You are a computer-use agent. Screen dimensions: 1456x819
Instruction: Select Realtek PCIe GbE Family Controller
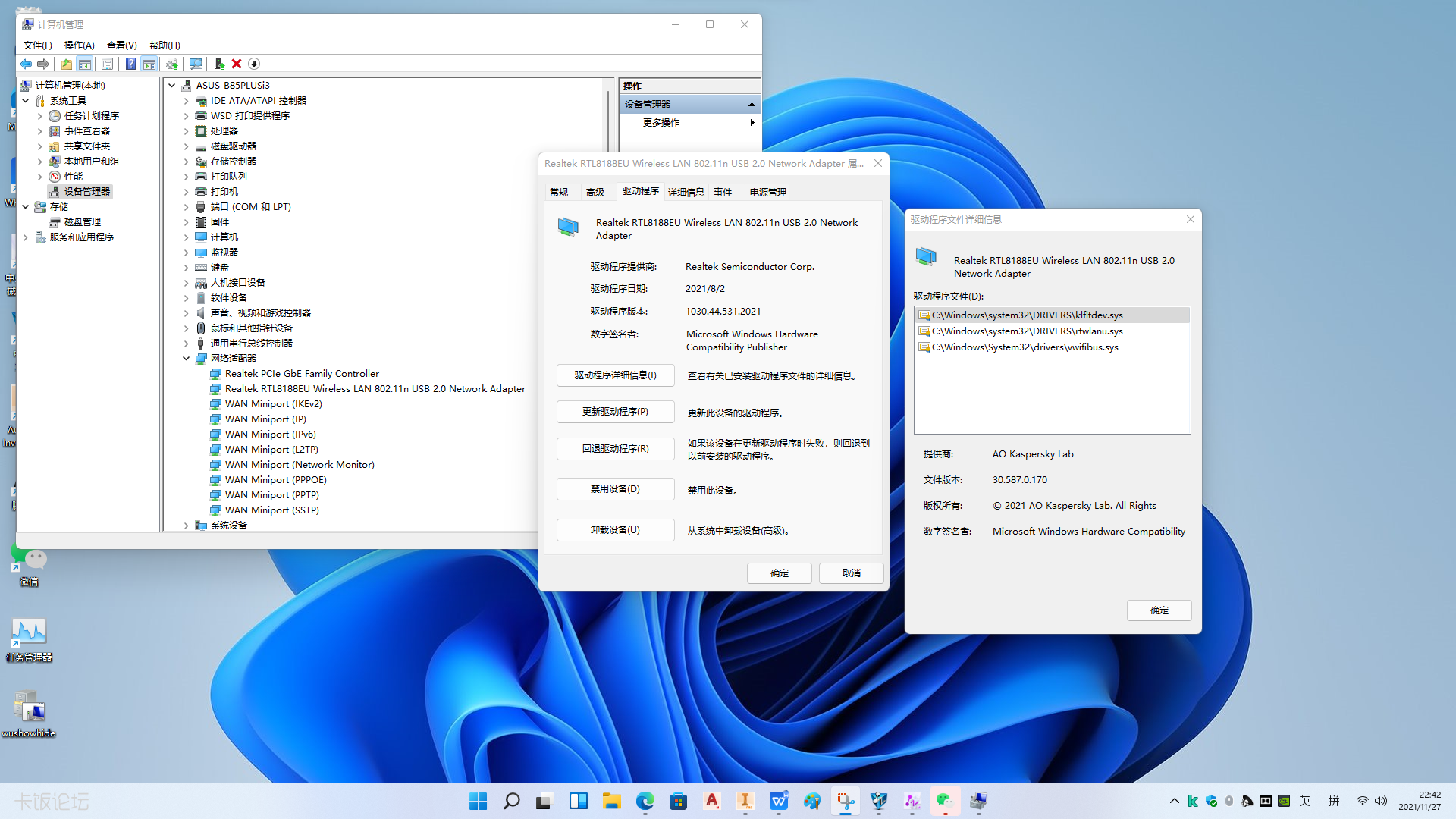click(x=302, y=374)
